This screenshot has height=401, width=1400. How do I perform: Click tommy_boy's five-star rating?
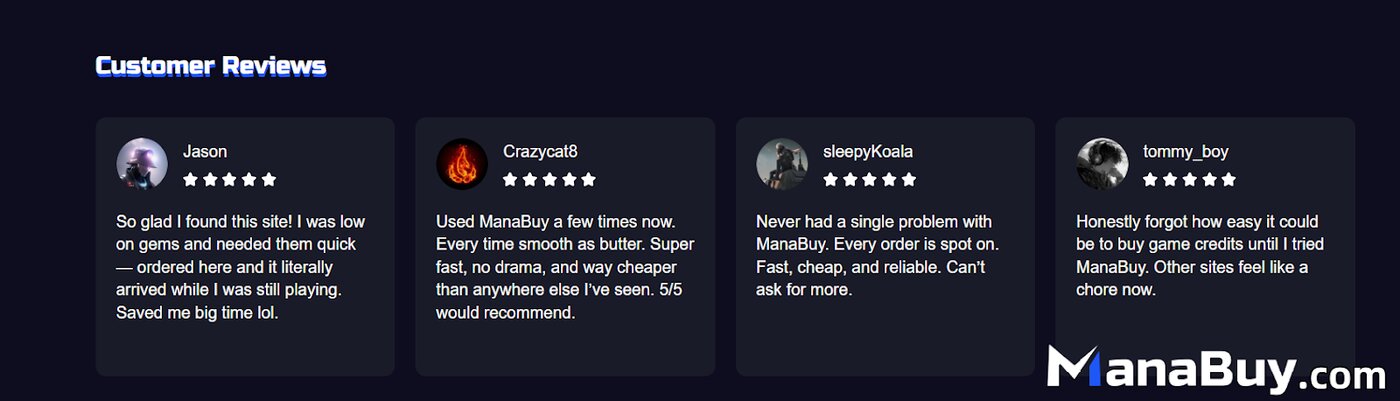1189,180
